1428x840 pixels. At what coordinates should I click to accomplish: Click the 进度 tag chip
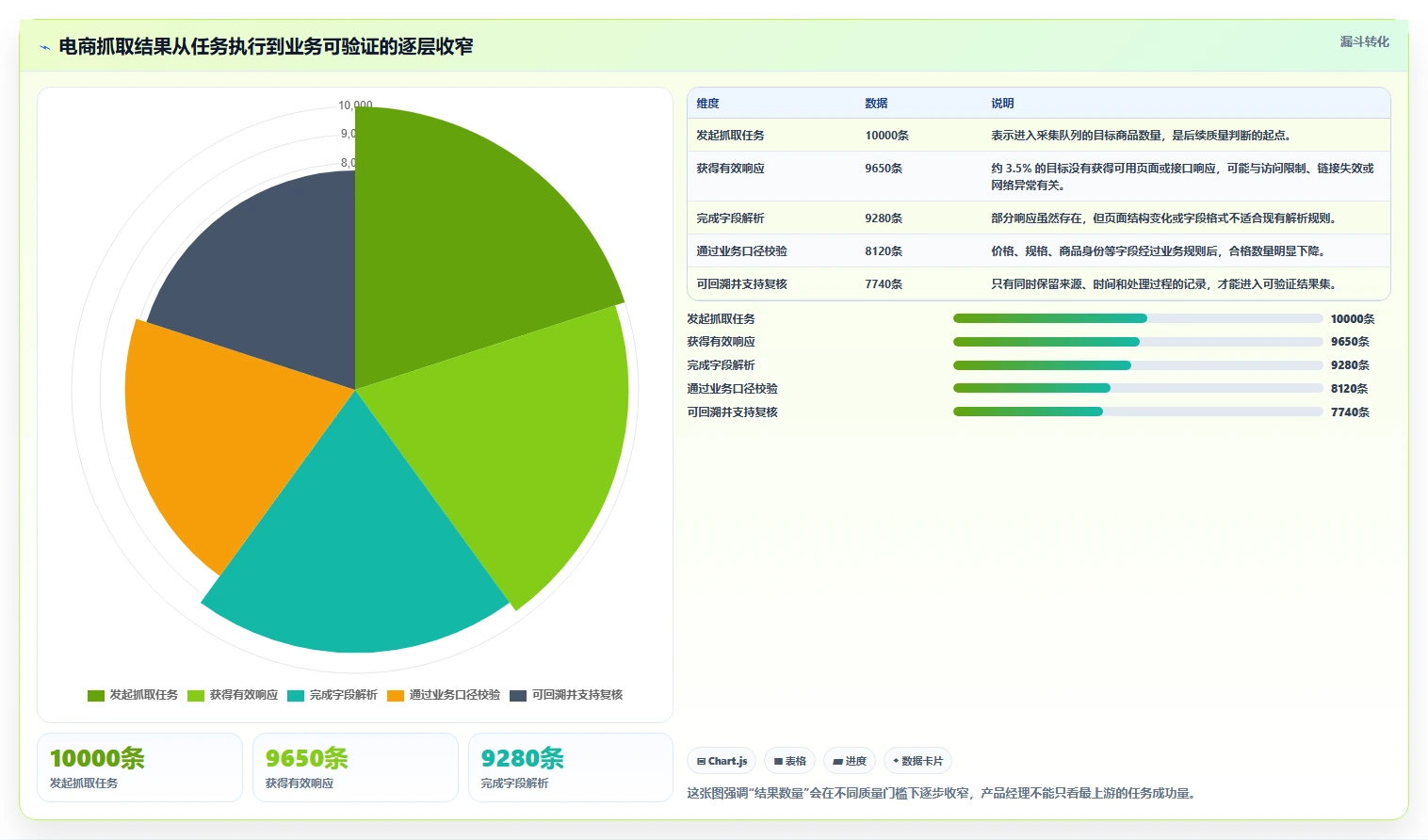coord(850,761)
